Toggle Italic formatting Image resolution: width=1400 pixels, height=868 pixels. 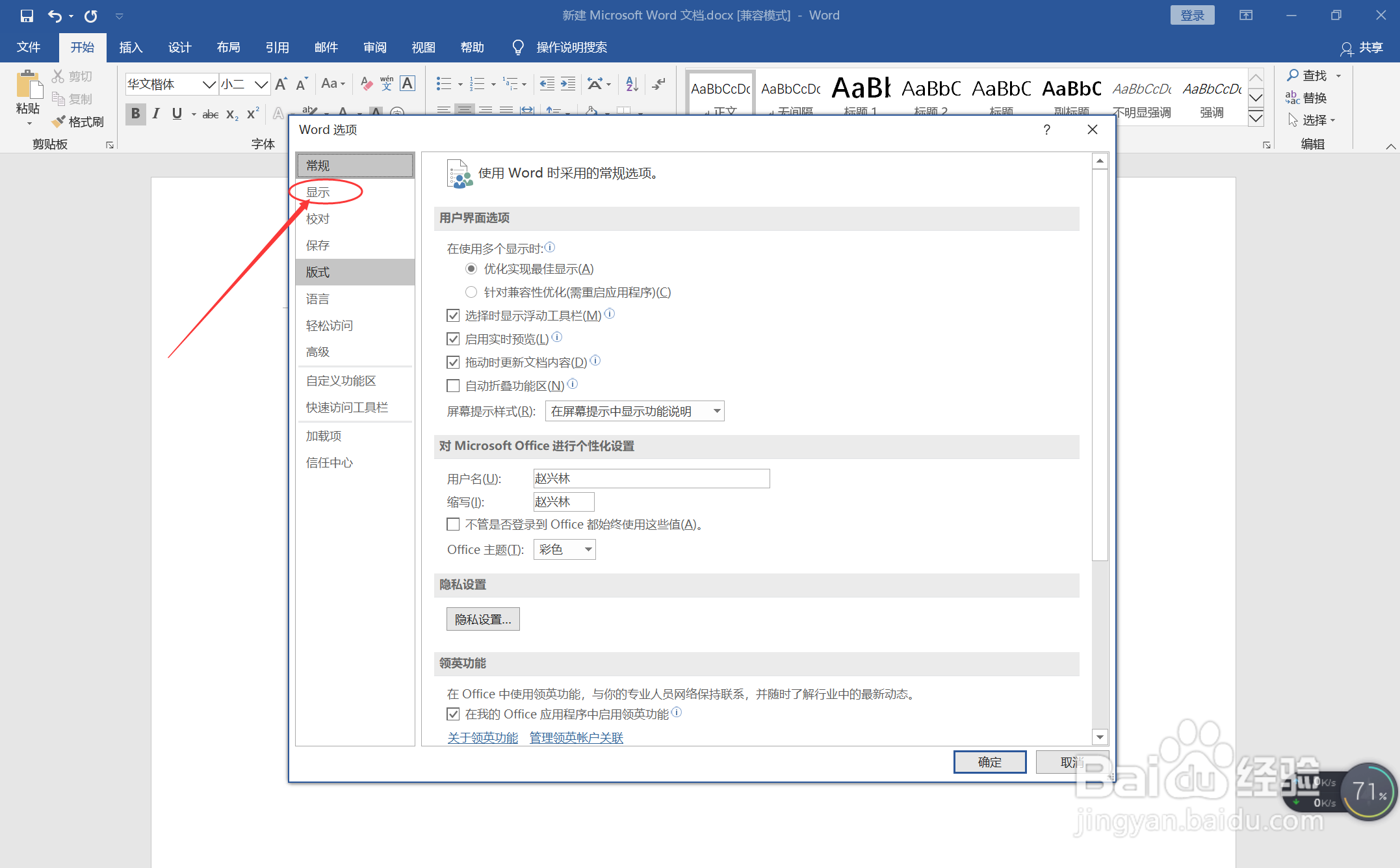(x=156, y=114)
